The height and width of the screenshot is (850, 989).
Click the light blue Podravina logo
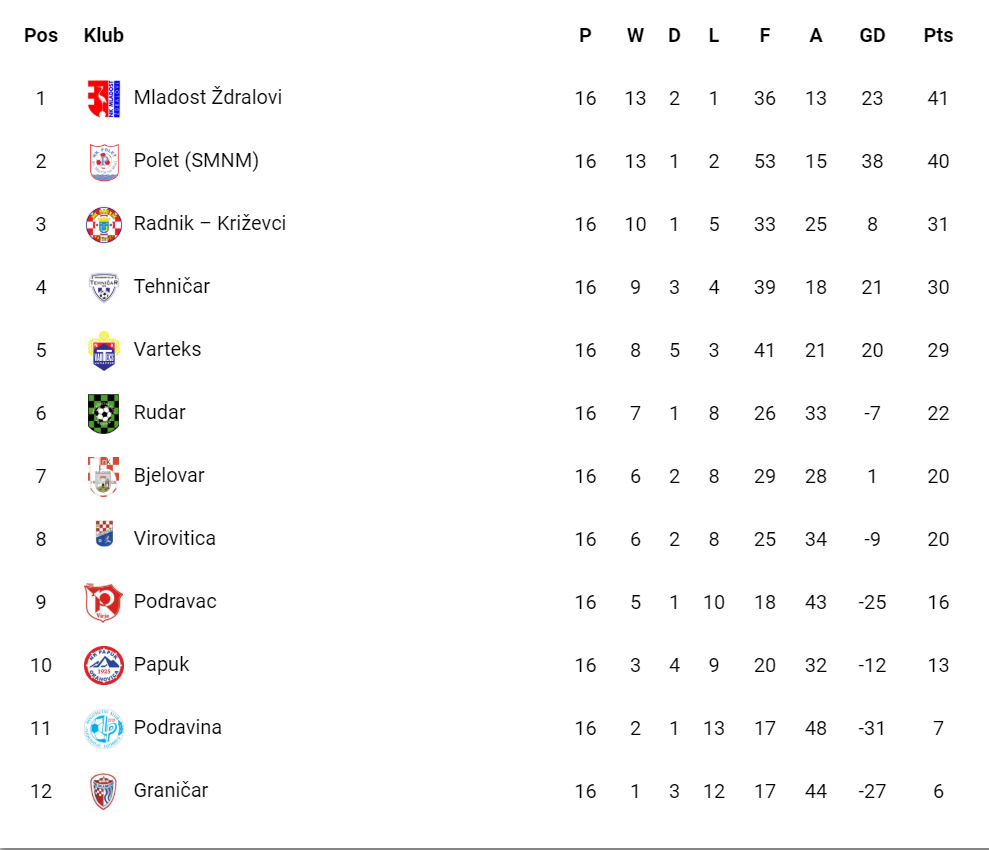click(103, 729)
